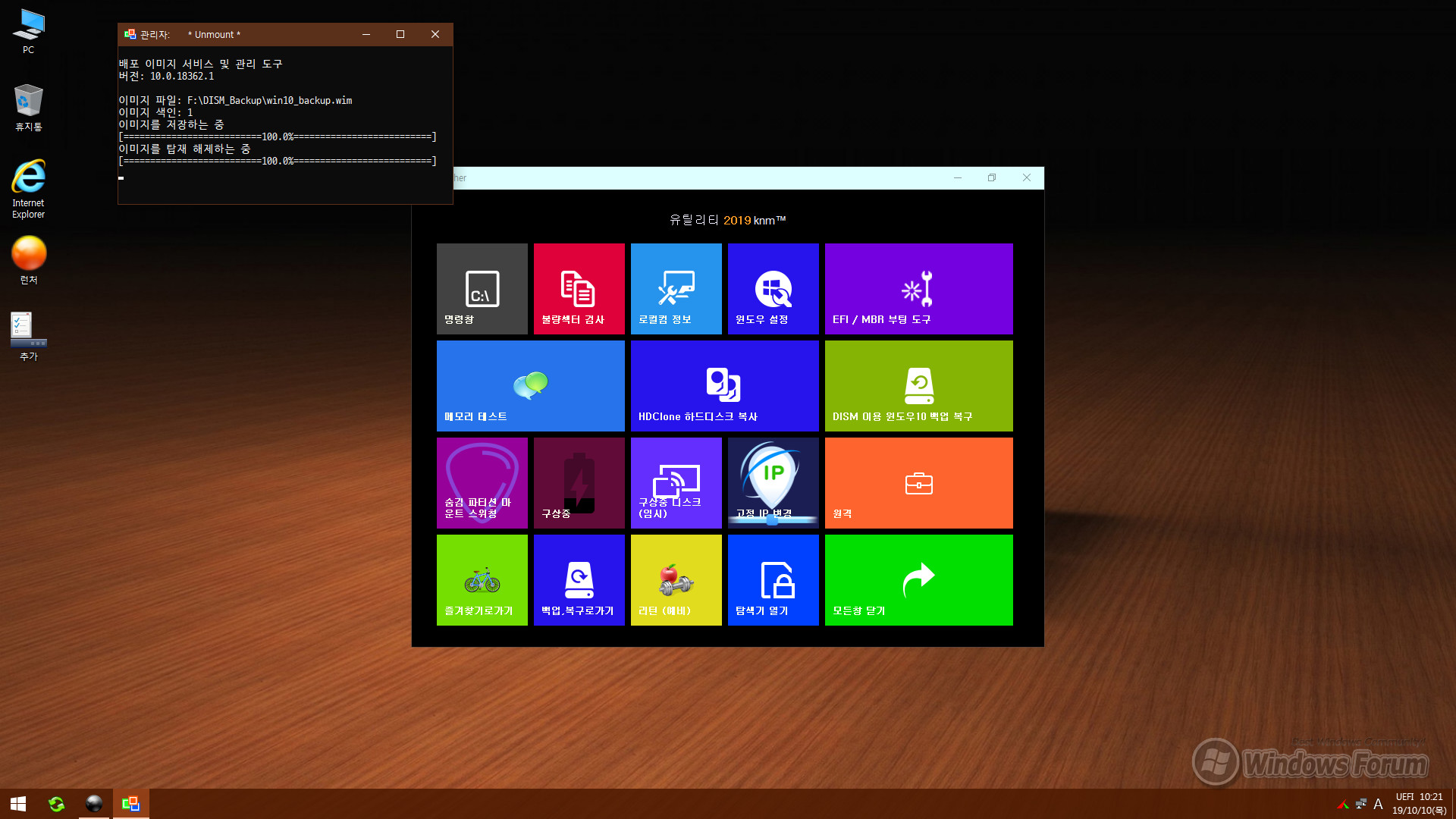Open HDClone 하드디스크 복사 tile
The image size is (1456, 819).
click(724, 386)
